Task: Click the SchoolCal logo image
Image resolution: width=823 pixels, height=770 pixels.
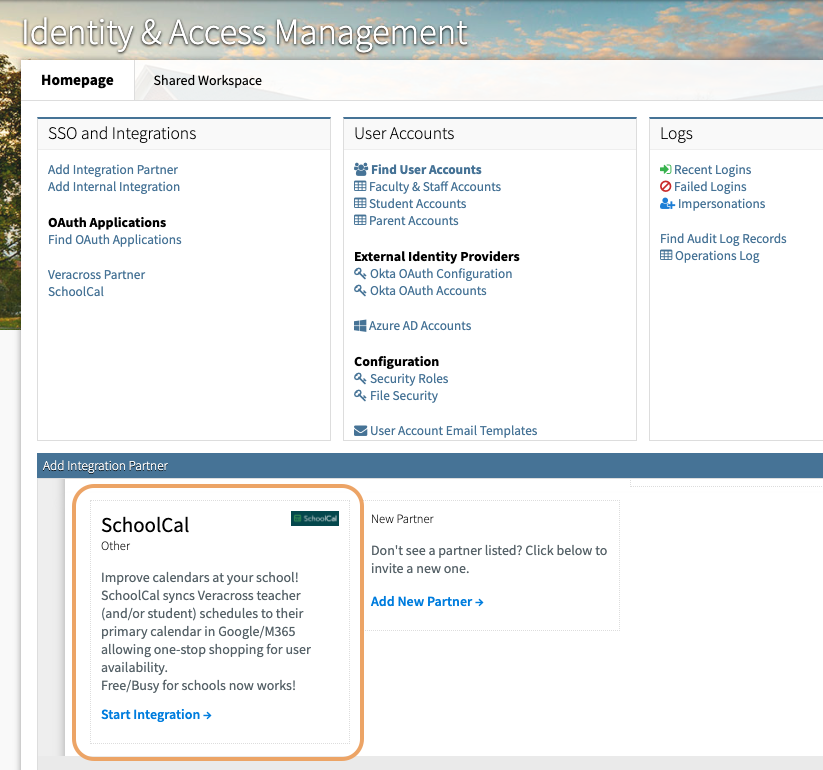Action: [x=315, y=519]
